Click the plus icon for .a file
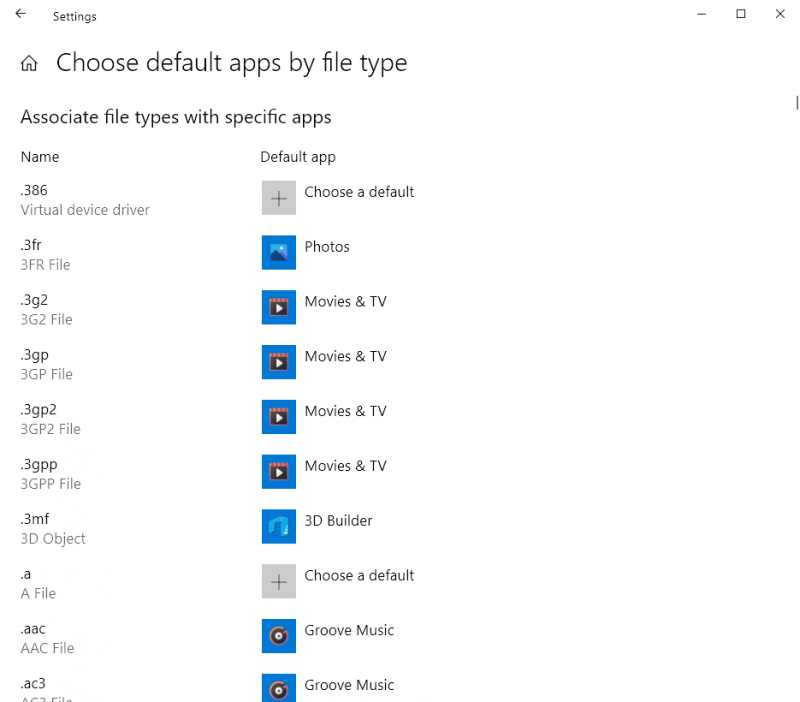 pyautogui.click(x=279, y=581)
